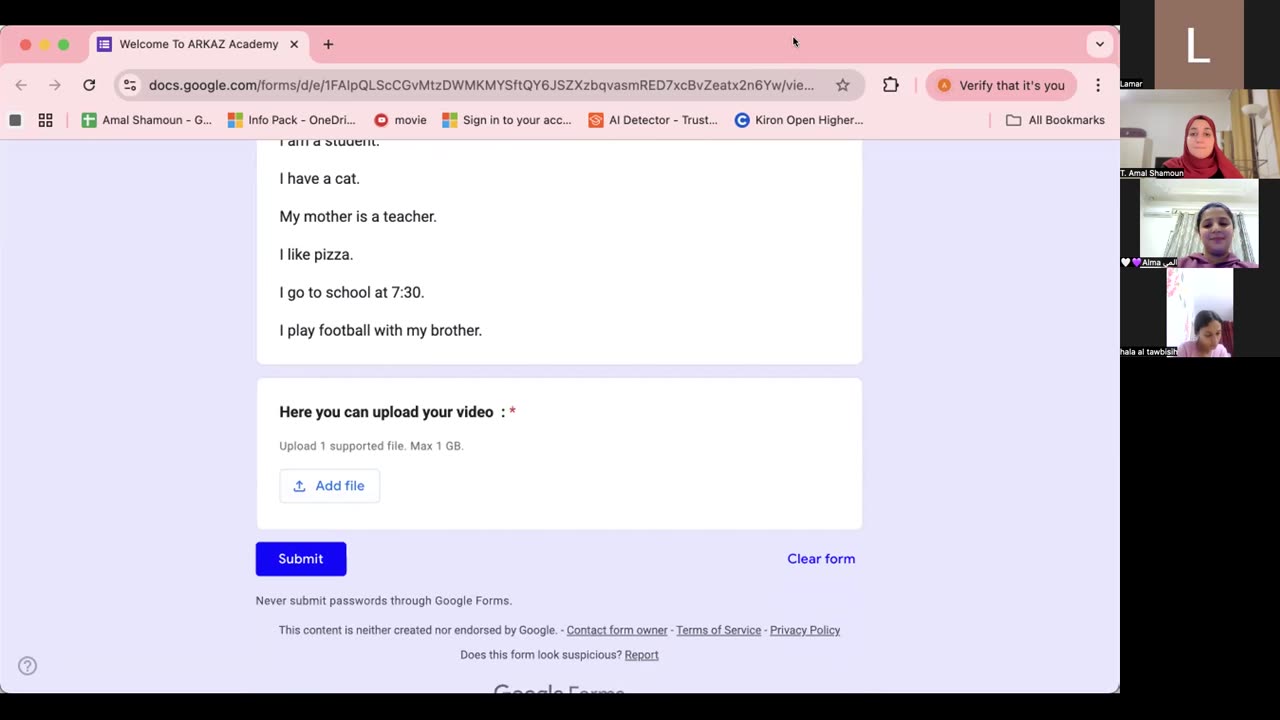Submit the form
This screenshot has width=1280, height=720.
pyautogui.click(x=301, y=559)
